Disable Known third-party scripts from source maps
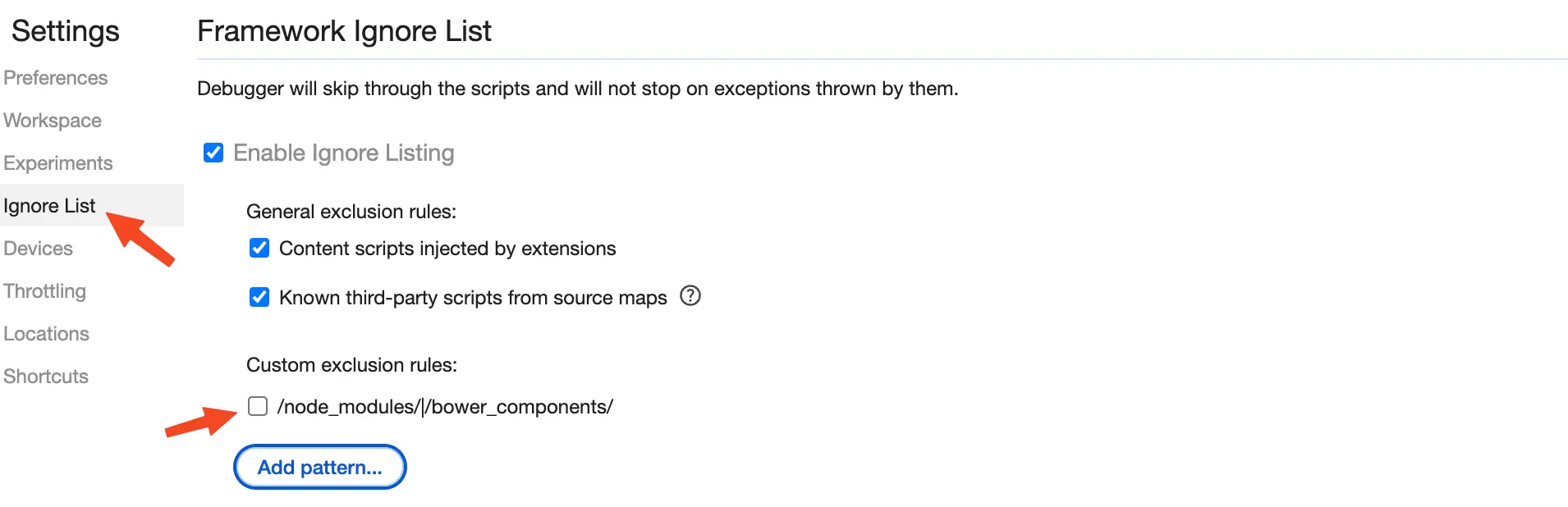Screen dimensions: 1568x507 (x=259, y=297)
